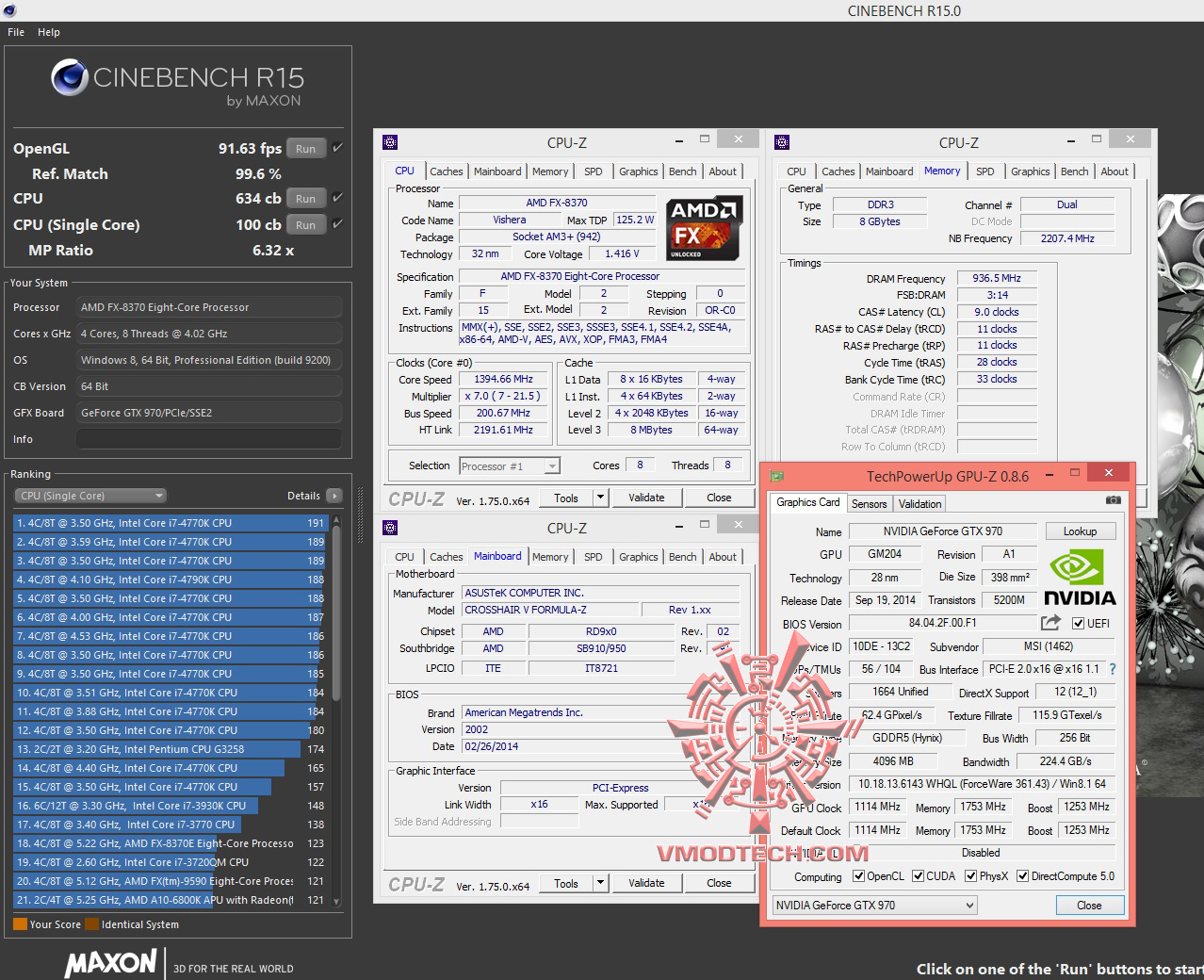1204x980 pixels.
Task: Select ranking row 13 Pentium CPU G3258
Action: click(170, 749)
